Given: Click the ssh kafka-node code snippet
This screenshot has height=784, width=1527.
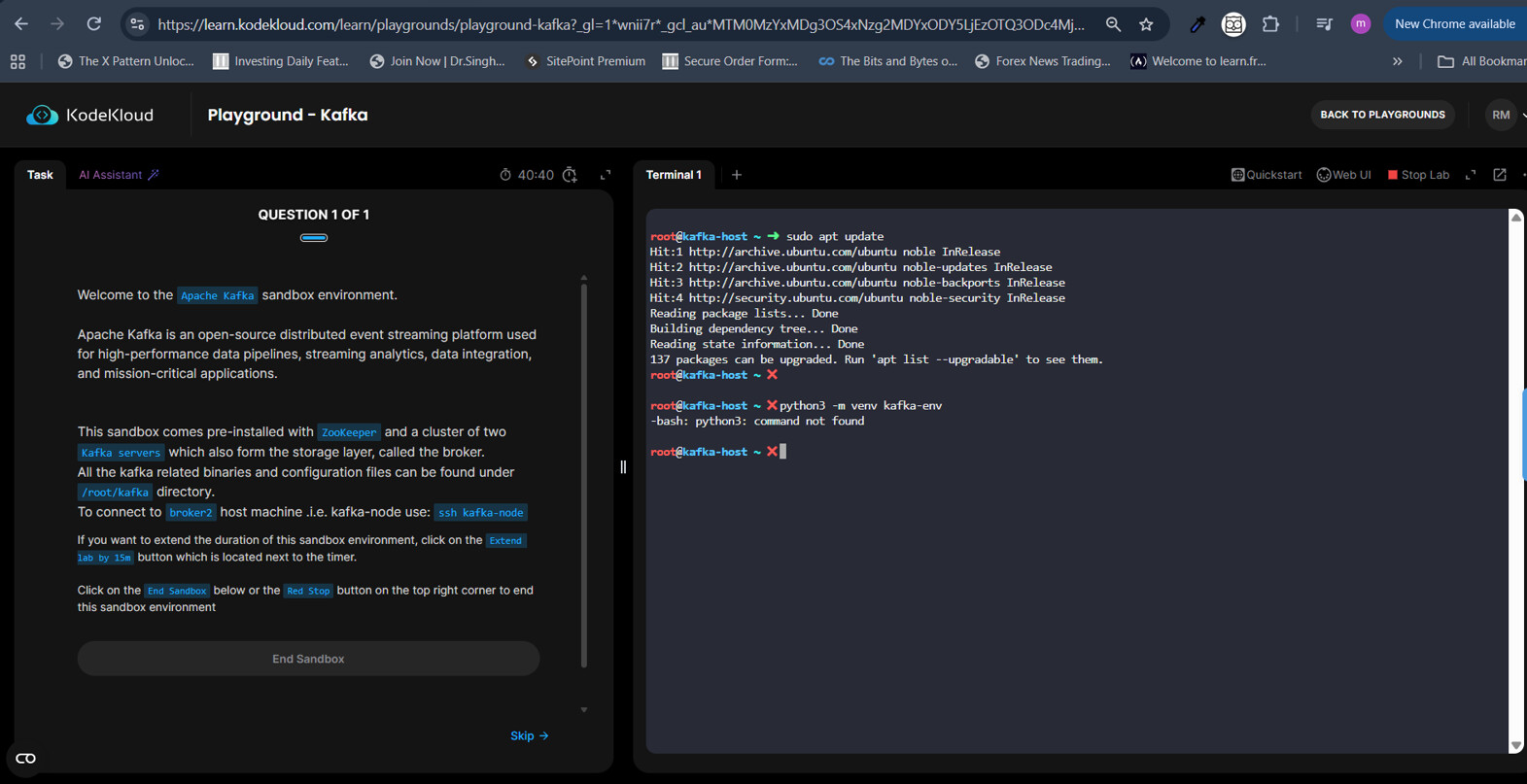Looking at the screenshot, I should [480, 512].
